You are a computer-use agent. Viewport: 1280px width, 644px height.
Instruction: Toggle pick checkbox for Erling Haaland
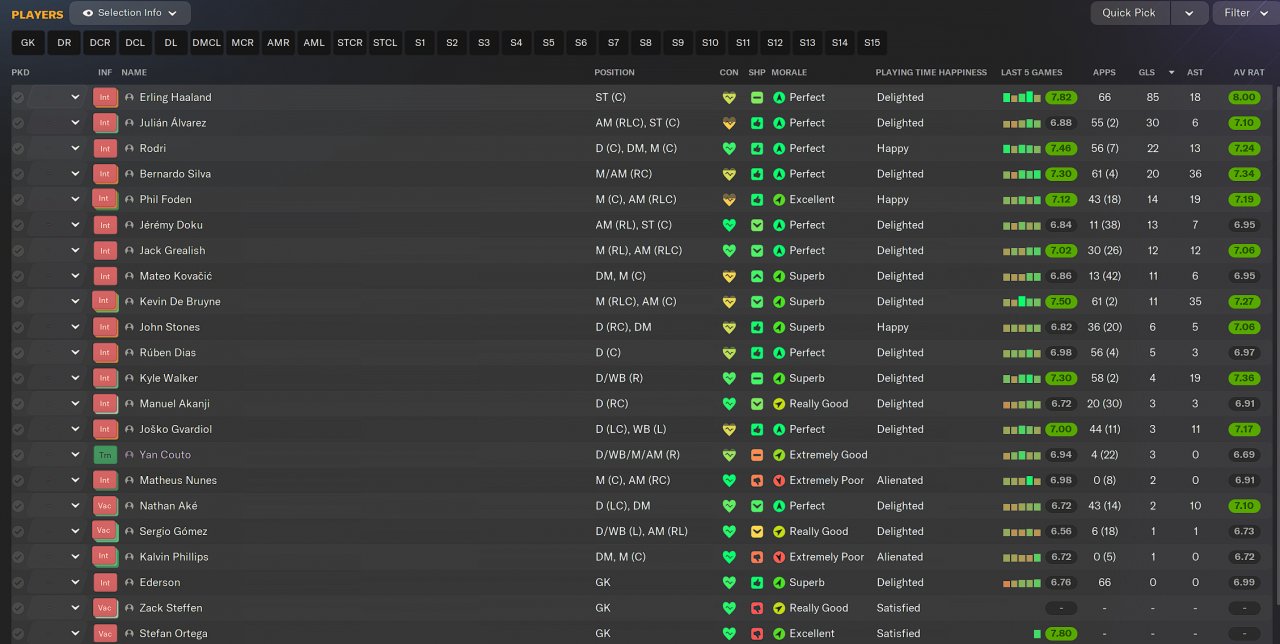point(18,98)
